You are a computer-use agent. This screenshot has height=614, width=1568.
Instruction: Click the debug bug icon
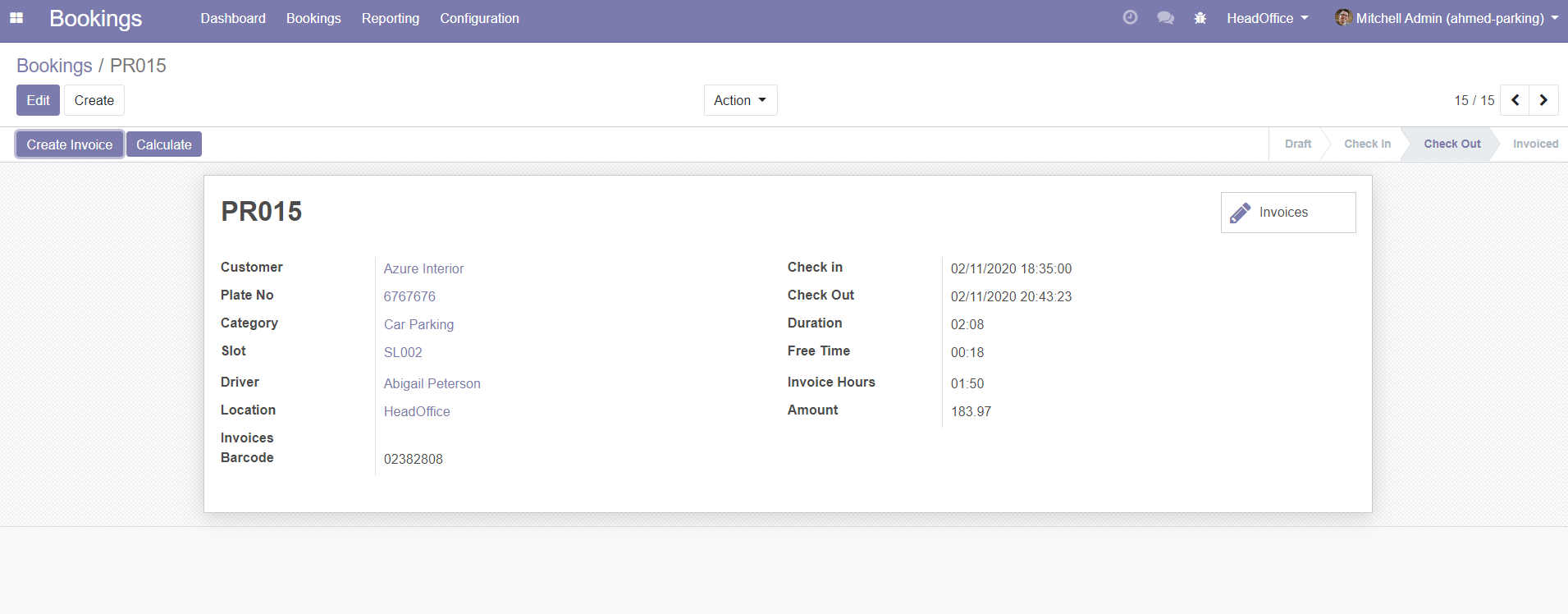[x=1200, y=18]
